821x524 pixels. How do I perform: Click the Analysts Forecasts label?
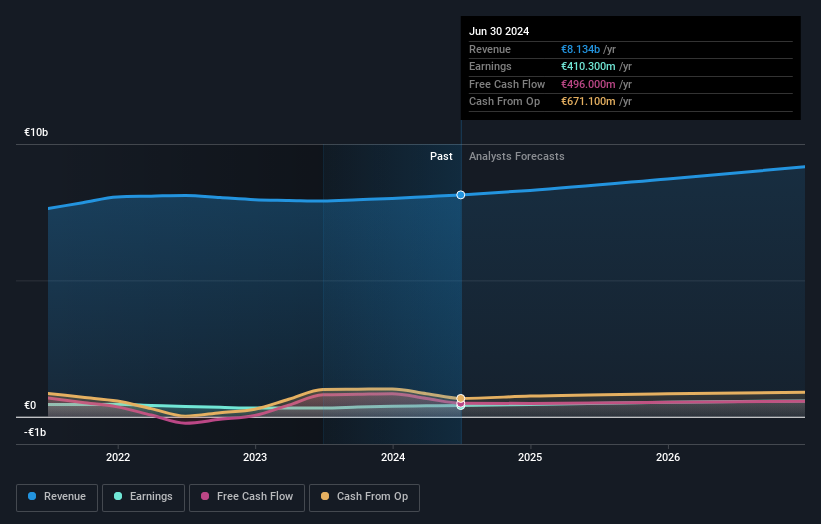click(516, 156)
